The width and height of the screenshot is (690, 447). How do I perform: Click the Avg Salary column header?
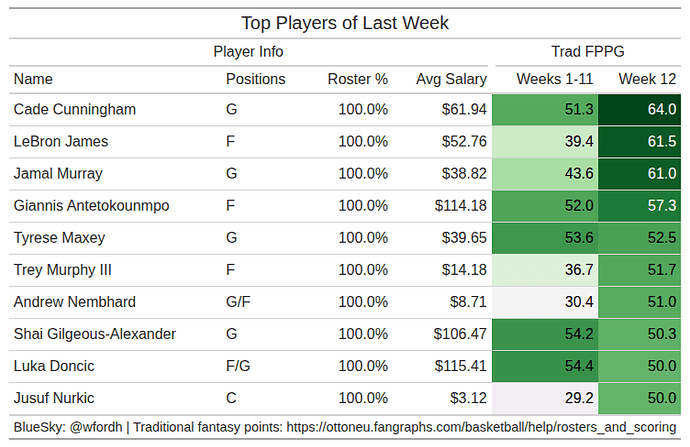point(451,79)
